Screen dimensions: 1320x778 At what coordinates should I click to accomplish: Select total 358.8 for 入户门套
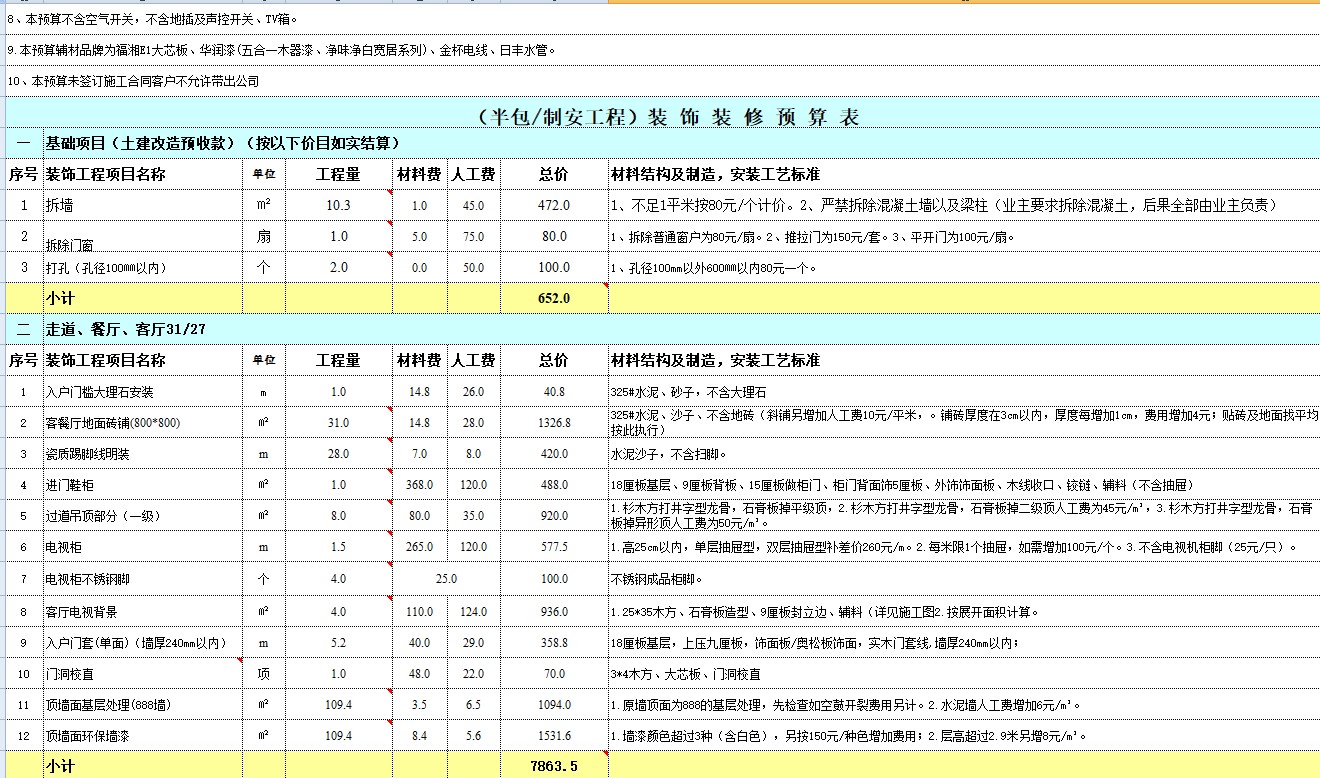tap(554, 642)
